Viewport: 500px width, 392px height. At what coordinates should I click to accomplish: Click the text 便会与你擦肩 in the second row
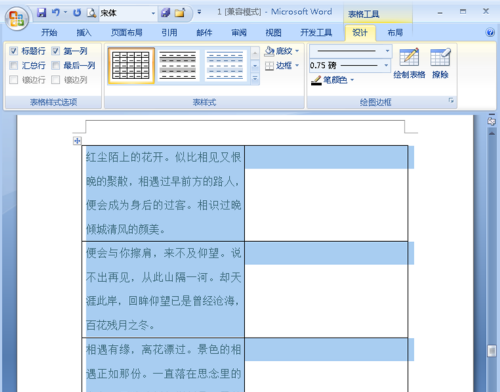tap(119, 253)
